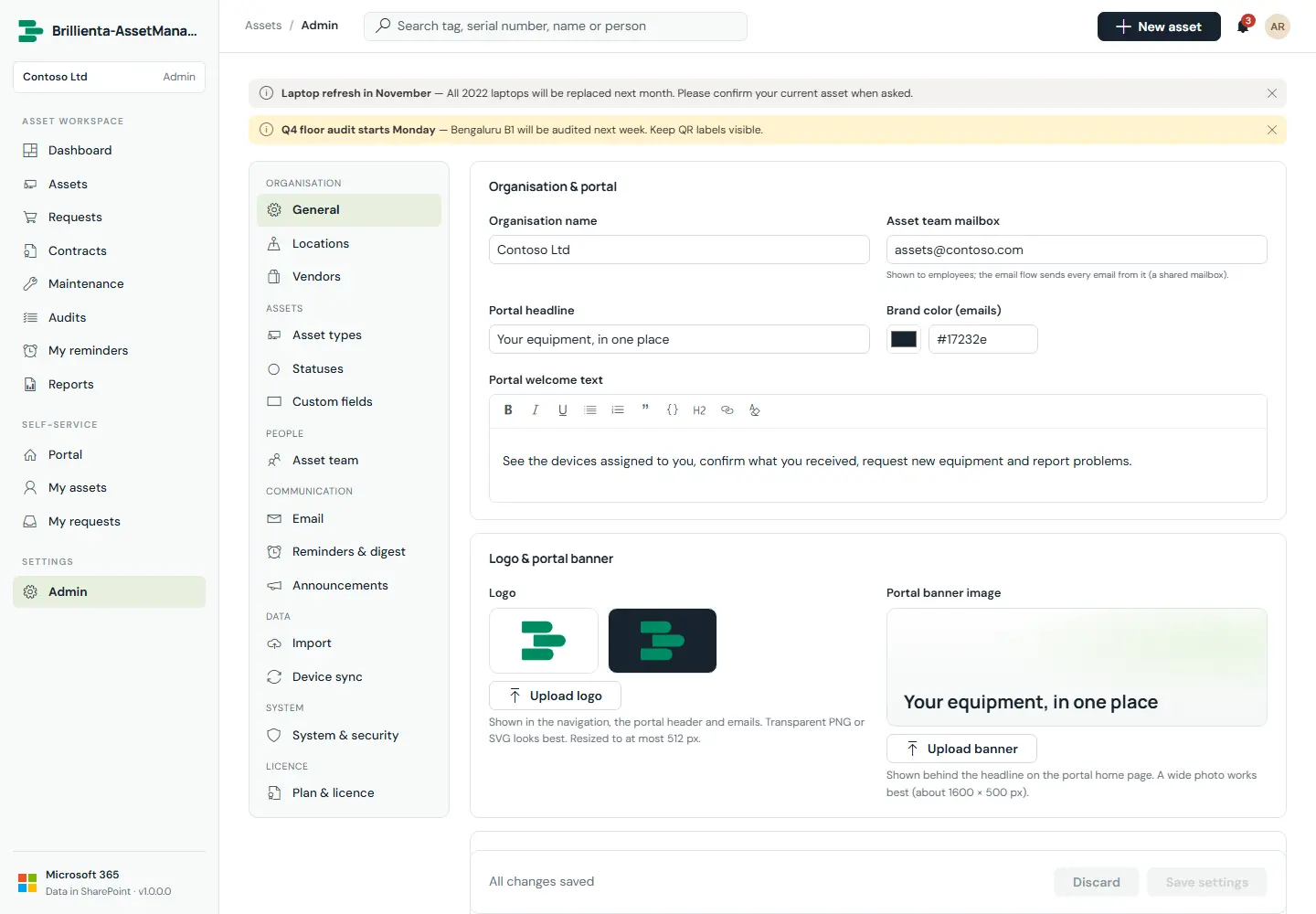This screenshot has width=1316, height=914.
Task: Open Locations organisation settings
Action: click(349, 243)
